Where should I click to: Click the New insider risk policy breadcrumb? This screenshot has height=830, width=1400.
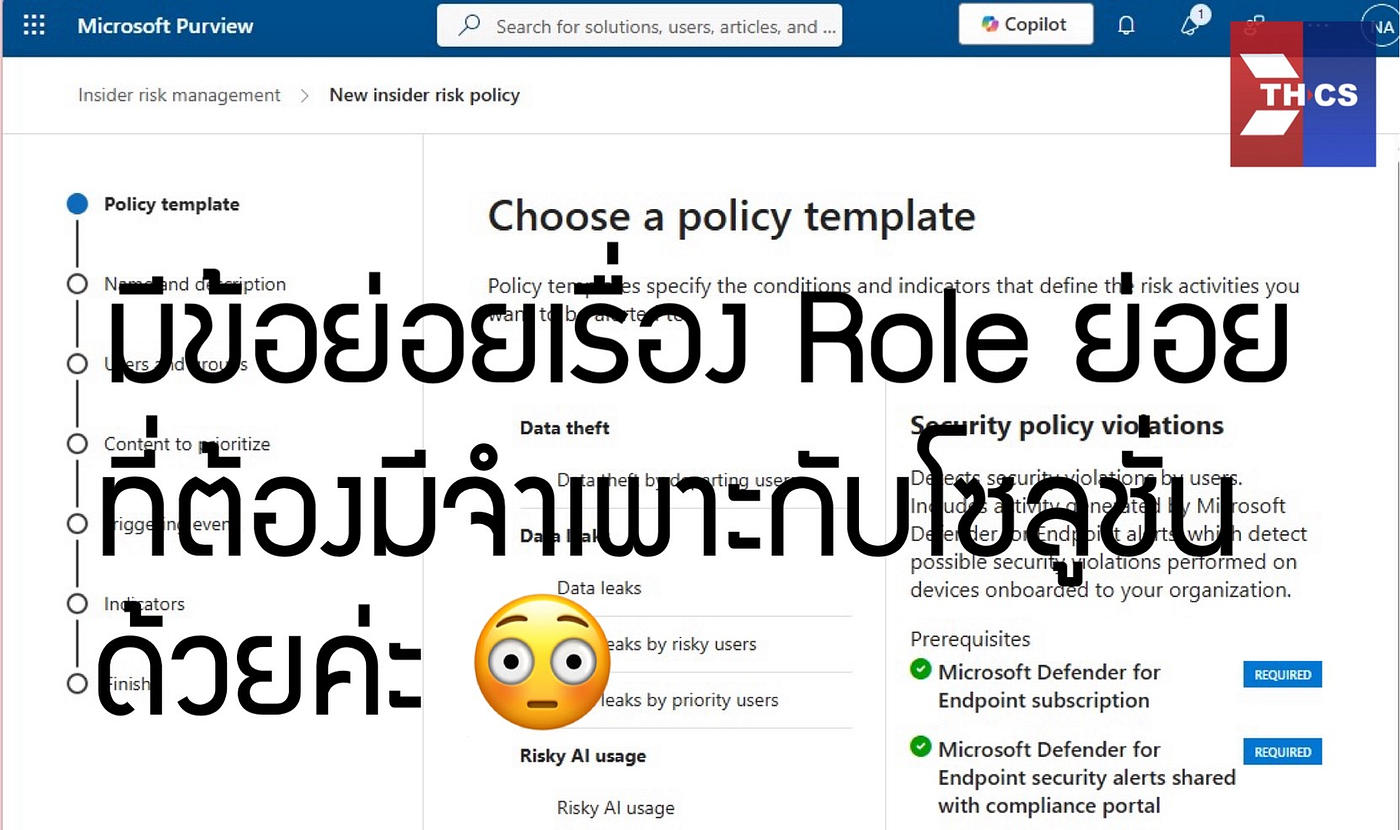(425, 95)
